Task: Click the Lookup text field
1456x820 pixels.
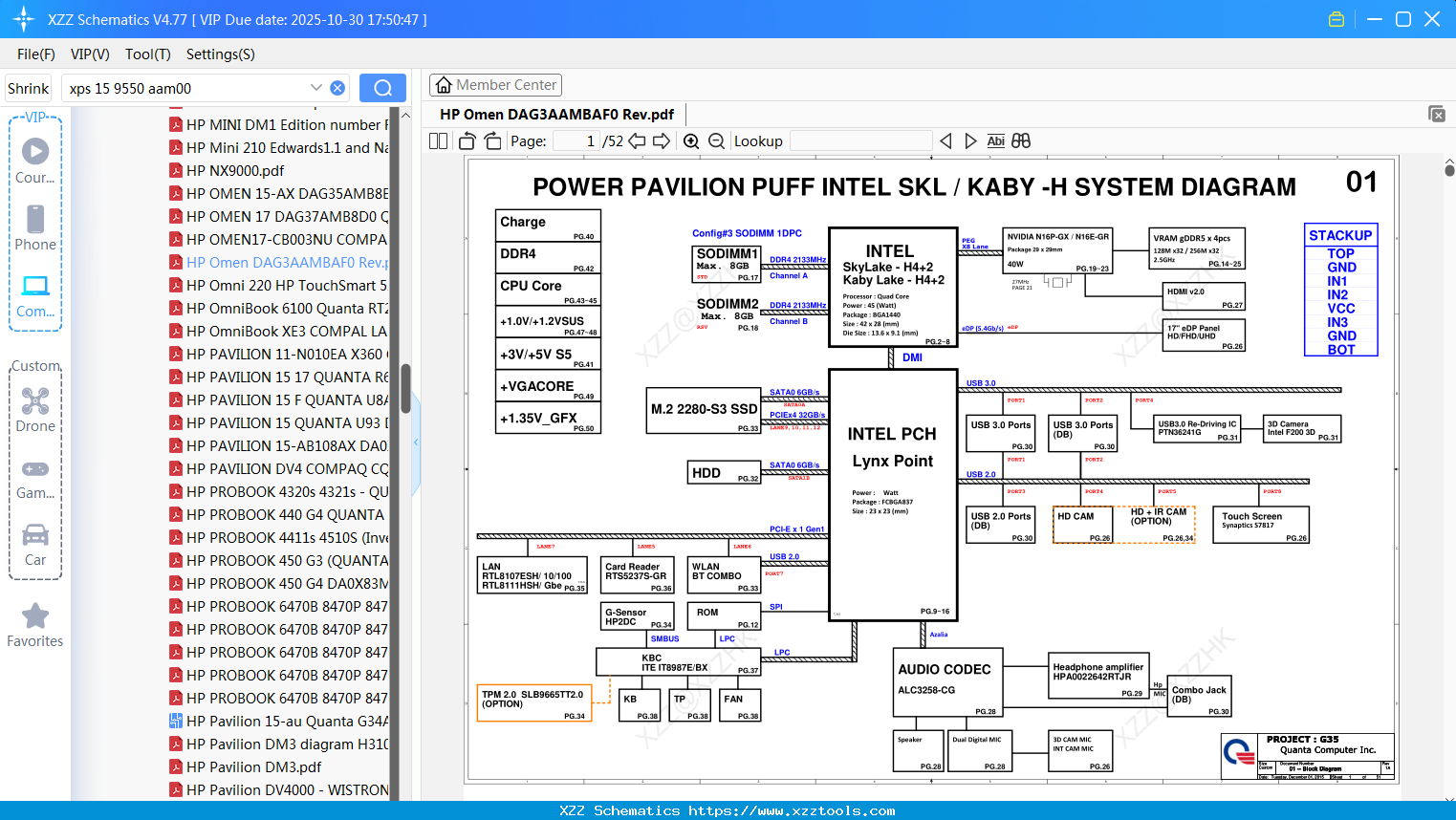Action: click(860, 141)
